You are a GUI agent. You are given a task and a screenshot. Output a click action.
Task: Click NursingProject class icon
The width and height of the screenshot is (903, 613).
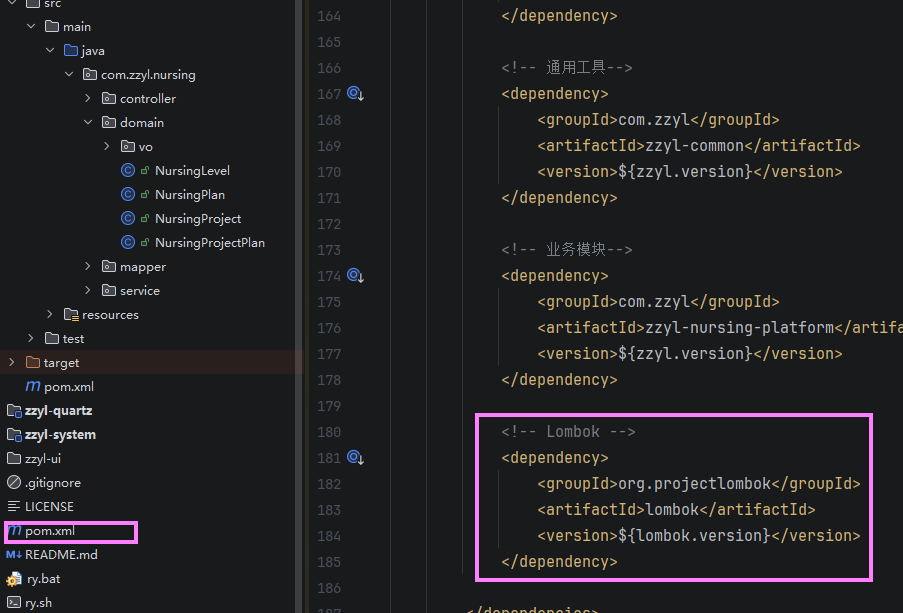[x=128, y=218]
